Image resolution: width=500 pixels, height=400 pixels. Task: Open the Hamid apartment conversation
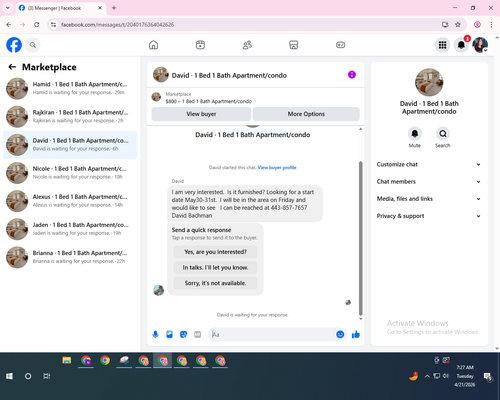[70, 89]
